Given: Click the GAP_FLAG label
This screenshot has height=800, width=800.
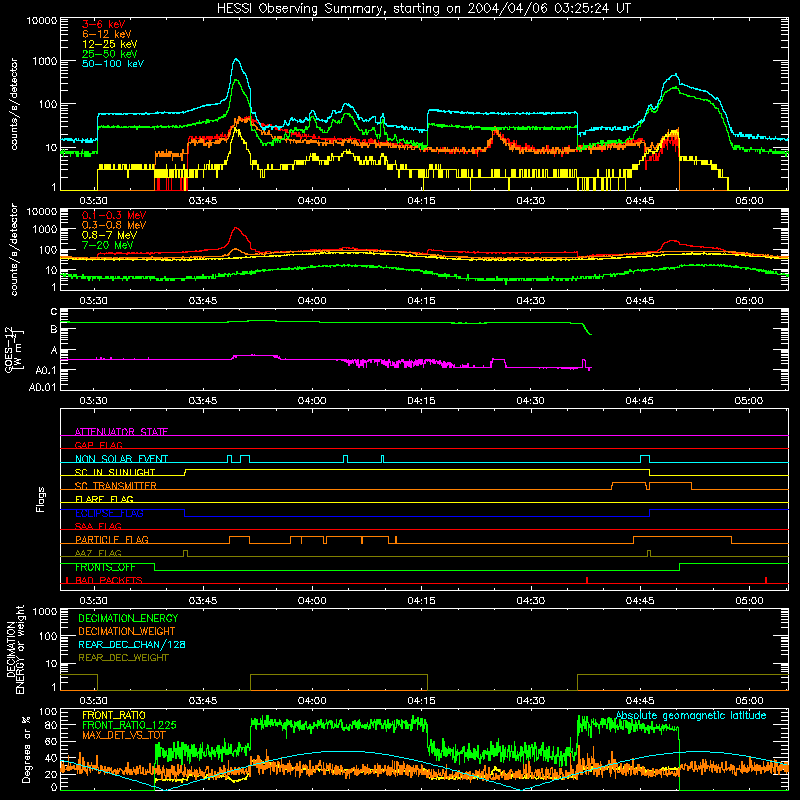Looking at the screenshot, I should [98, 445].
